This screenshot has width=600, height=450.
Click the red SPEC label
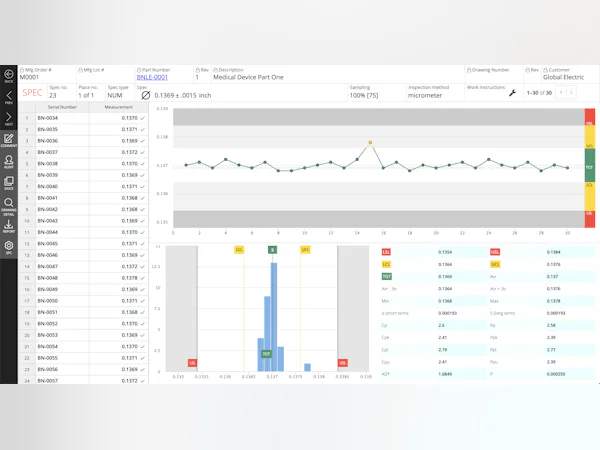coord(32,93)
